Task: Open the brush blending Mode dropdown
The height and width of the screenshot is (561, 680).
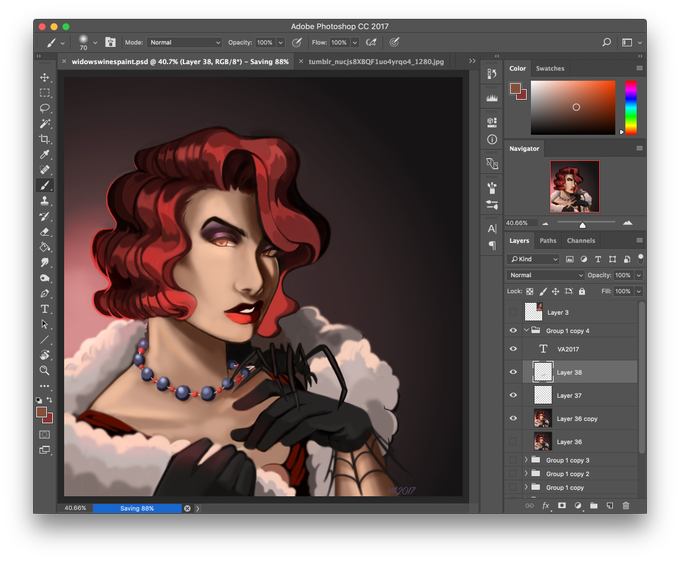Action: (x=185, y=43)
